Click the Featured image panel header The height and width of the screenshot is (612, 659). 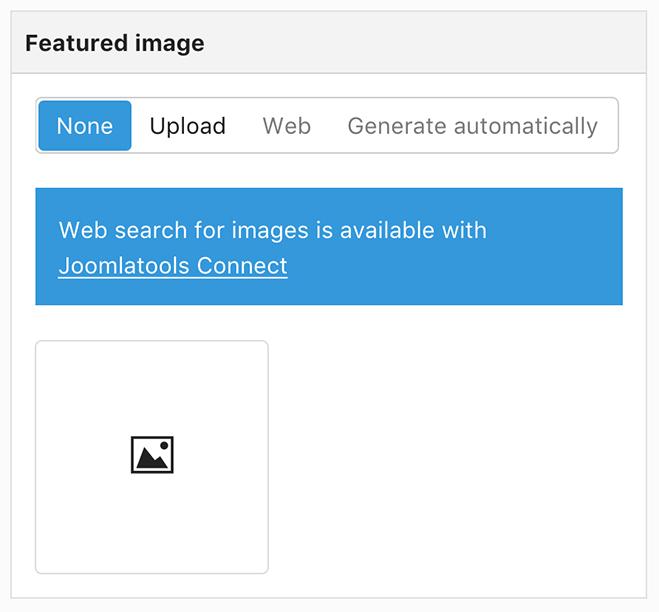tap(329, 42)
